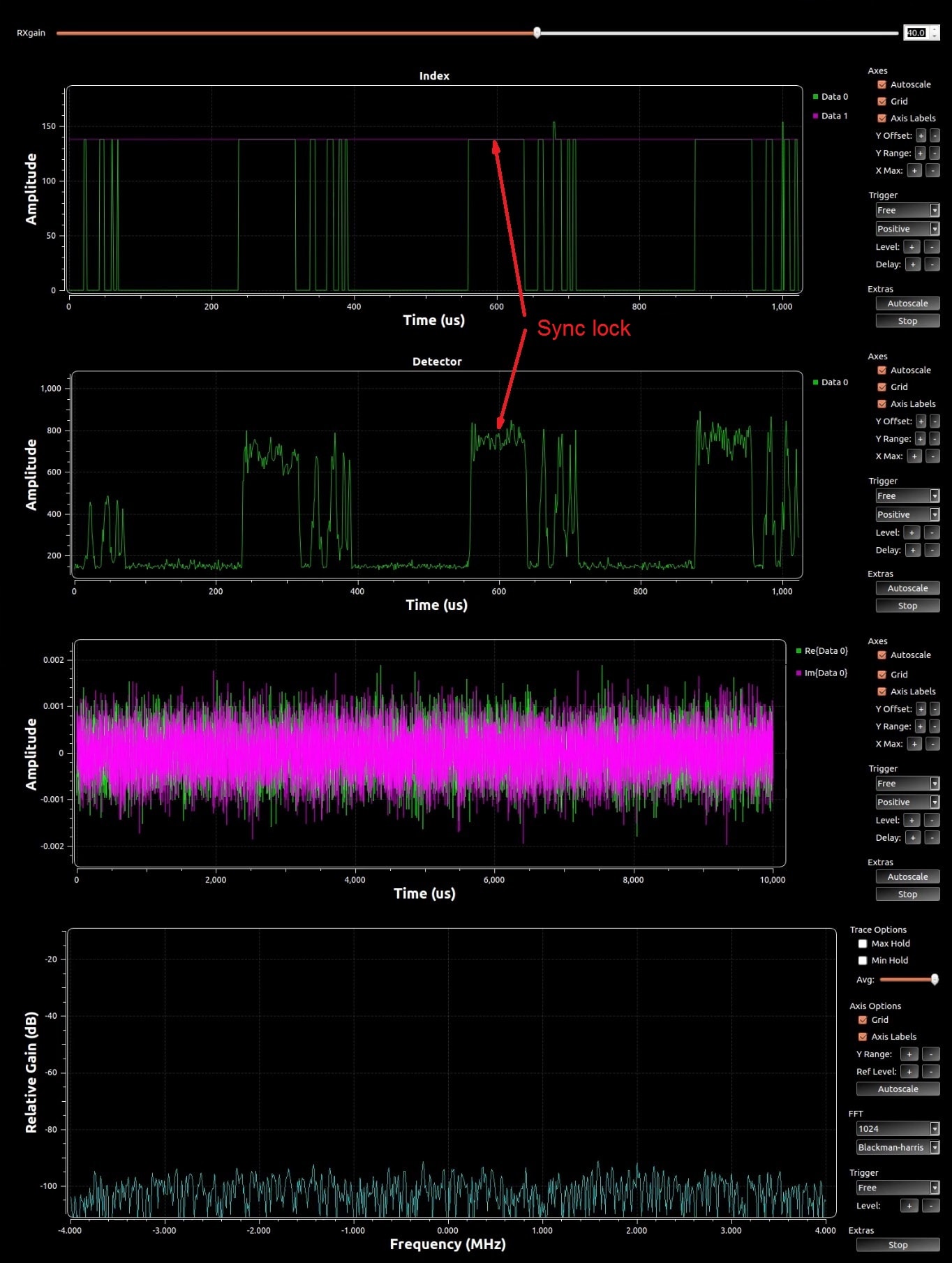Viewport: 952px width, 1263px height.
Task: Raise trigger Level plus for Detector plot
Action: point(912,532)
